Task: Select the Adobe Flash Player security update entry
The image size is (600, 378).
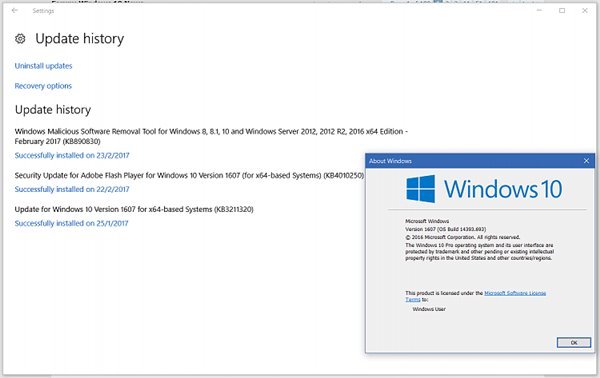Action: [189, 175]
